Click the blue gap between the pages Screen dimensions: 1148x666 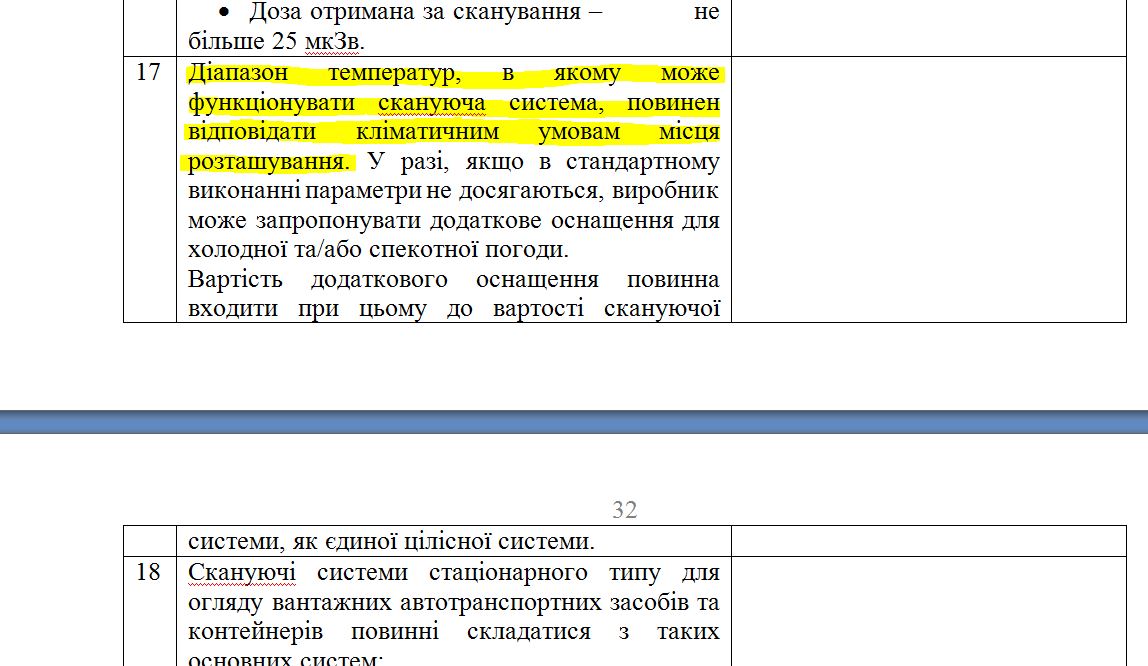[574, 421]
